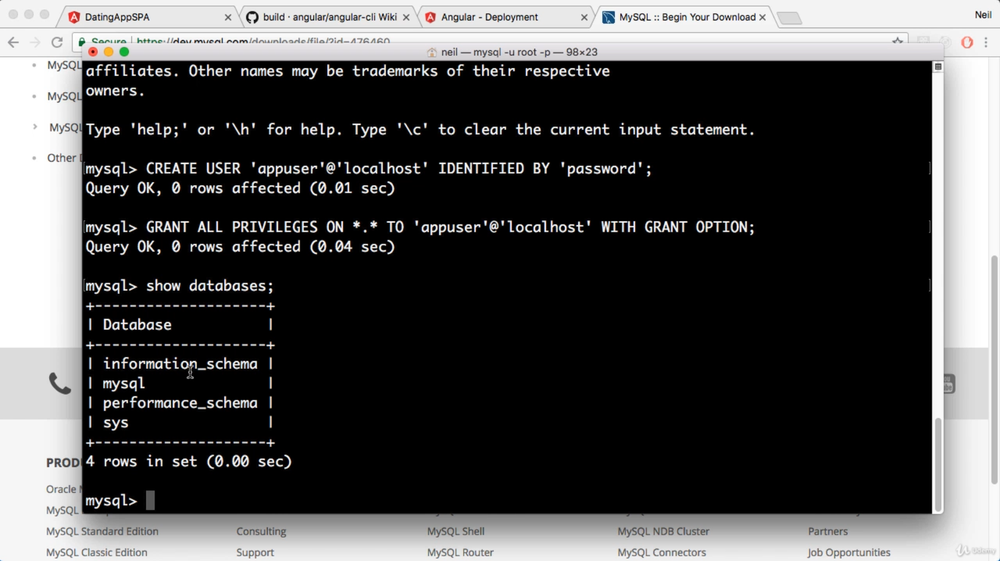
Task: Click the Terminal vertical scrollbar
Action: tap(938, 464)
